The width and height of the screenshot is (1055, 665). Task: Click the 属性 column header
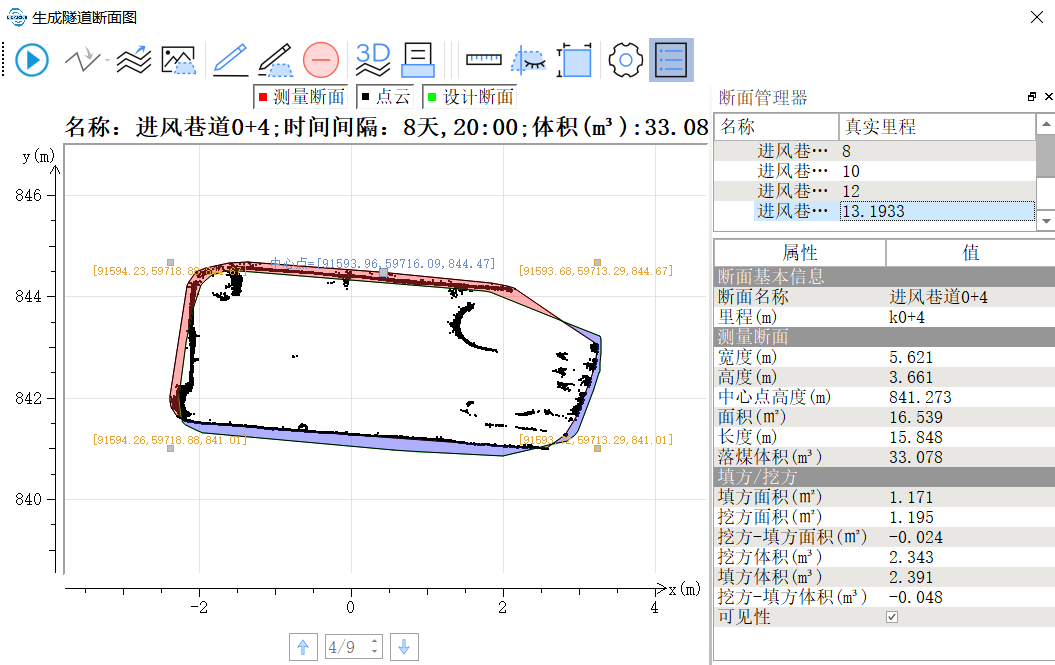pyautogui.click(x=800, y=253)
